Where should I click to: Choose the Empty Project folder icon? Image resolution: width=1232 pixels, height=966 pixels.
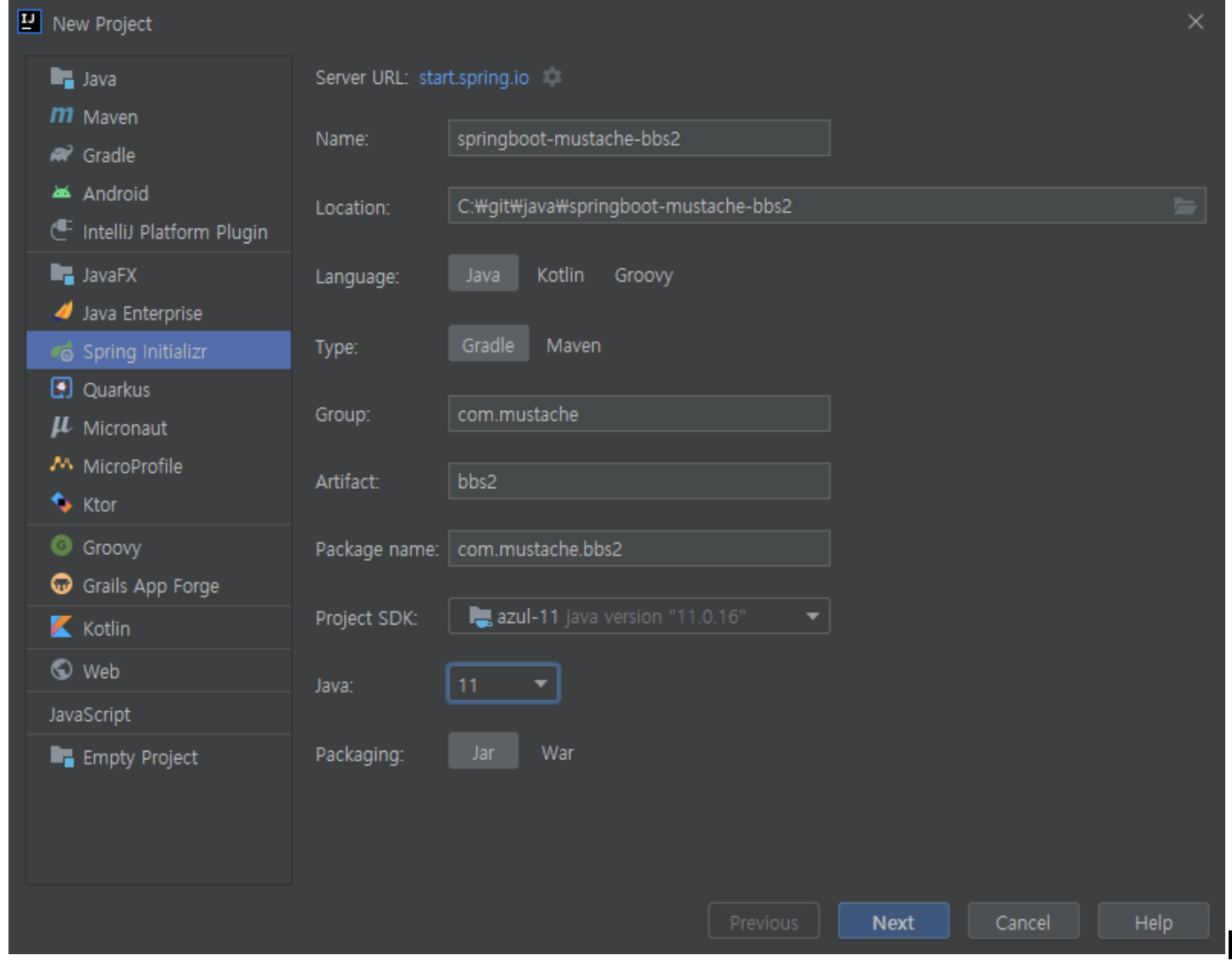coord(62,756)
